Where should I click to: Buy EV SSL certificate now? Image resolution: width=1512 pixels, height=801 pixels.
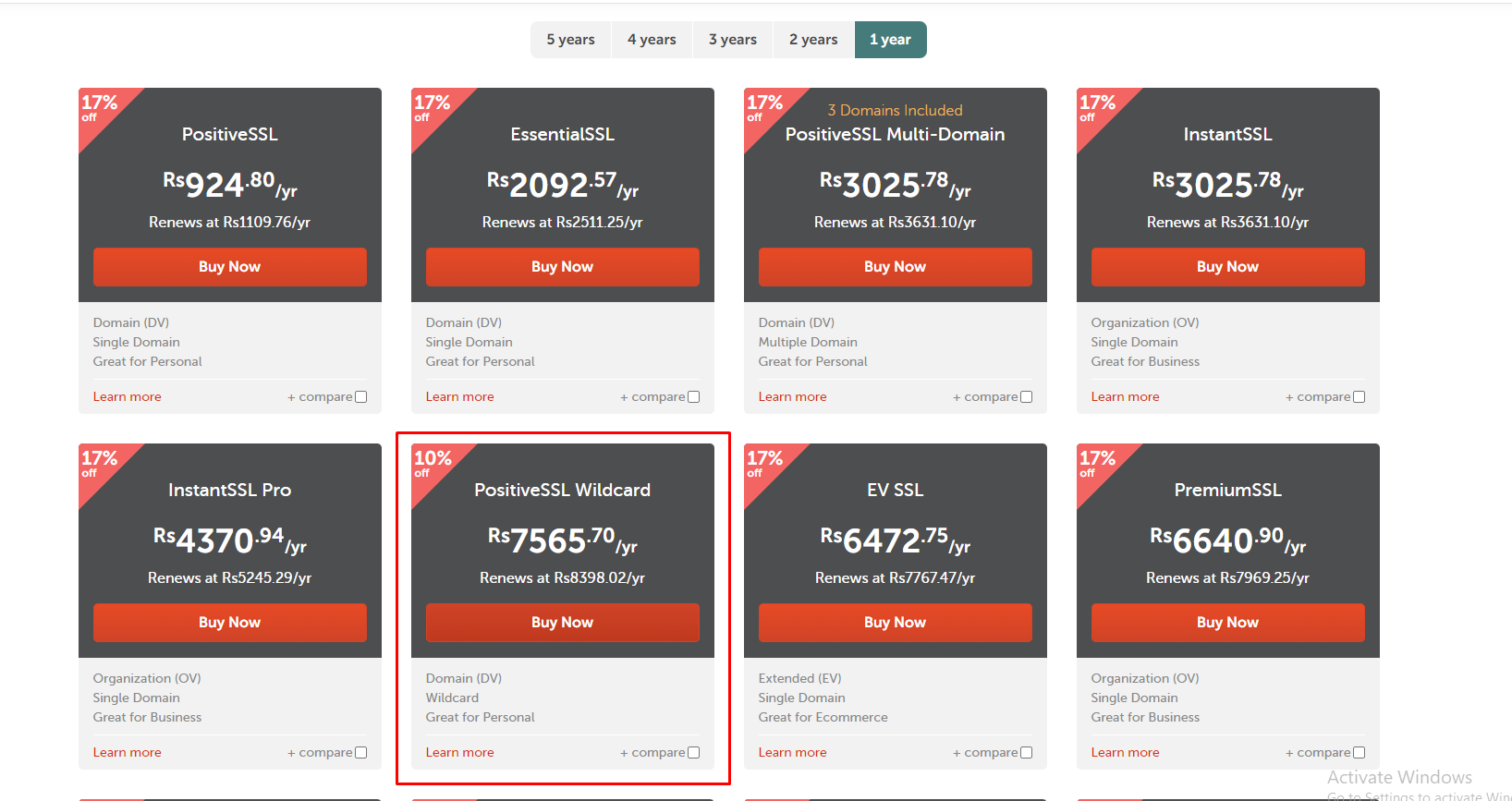[896, 623]
